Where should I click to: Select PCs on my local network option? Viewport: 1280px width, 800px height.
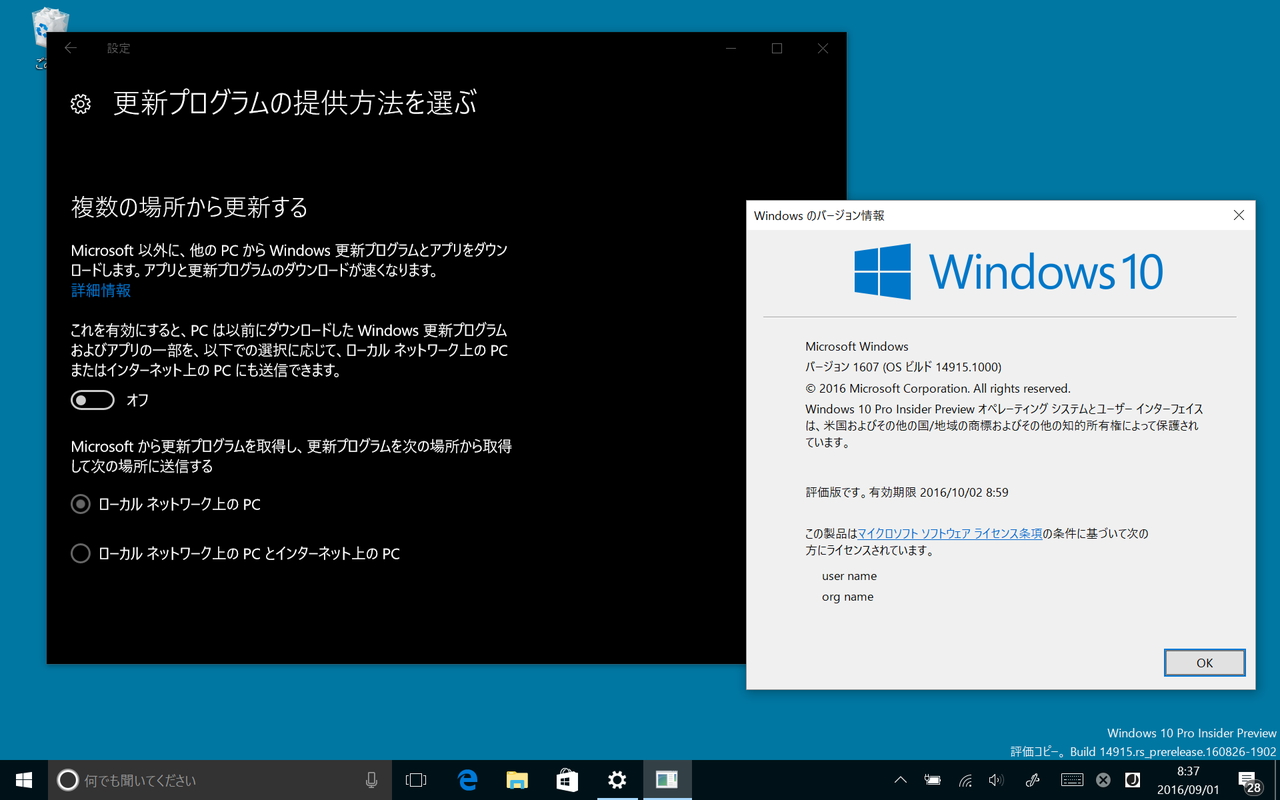tap(80, 503)
